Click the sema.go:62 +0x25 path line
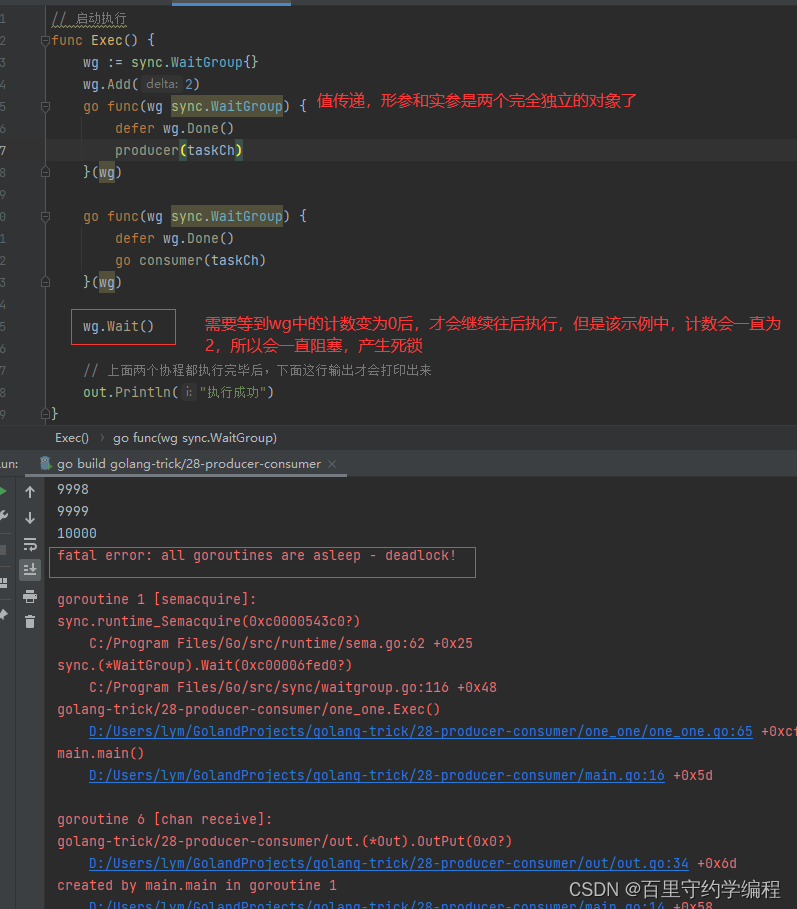 (281, 643)
